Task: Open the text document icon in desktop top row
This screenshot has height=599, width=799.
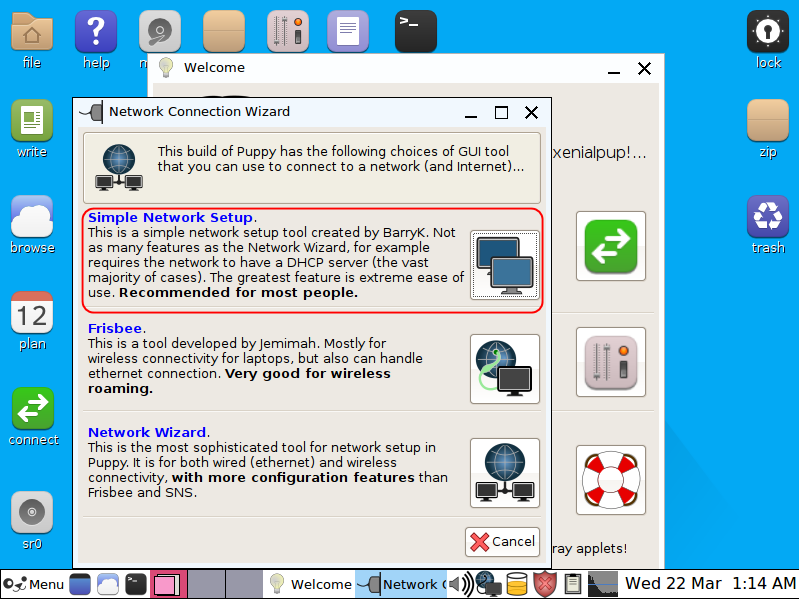Action: click(348, 32)
